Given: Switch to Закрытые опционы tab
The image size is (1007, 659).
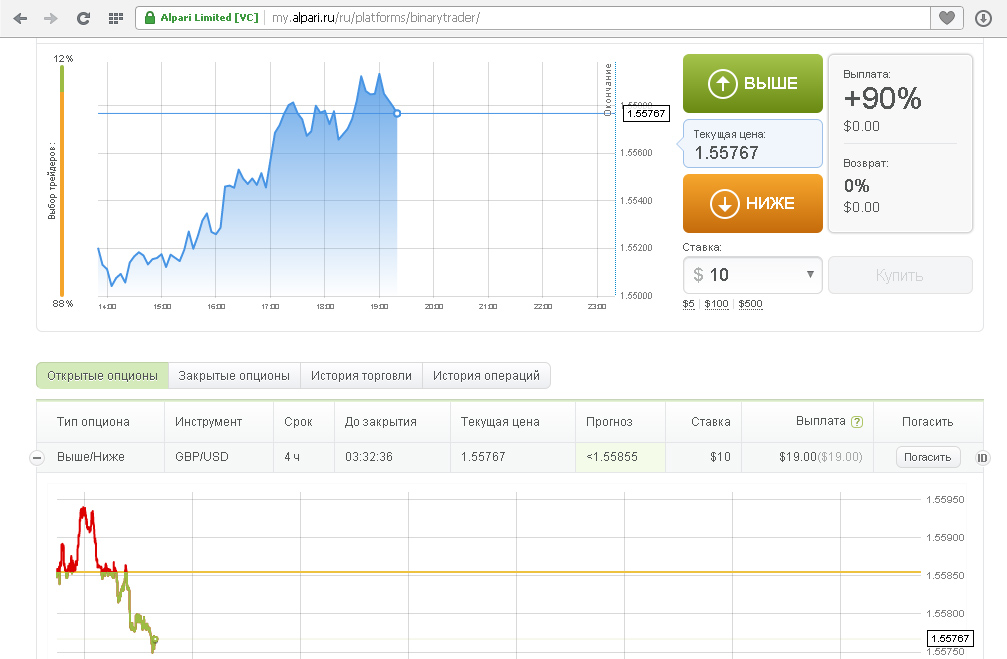Looking at the screenshot, I should click(234, 376).
